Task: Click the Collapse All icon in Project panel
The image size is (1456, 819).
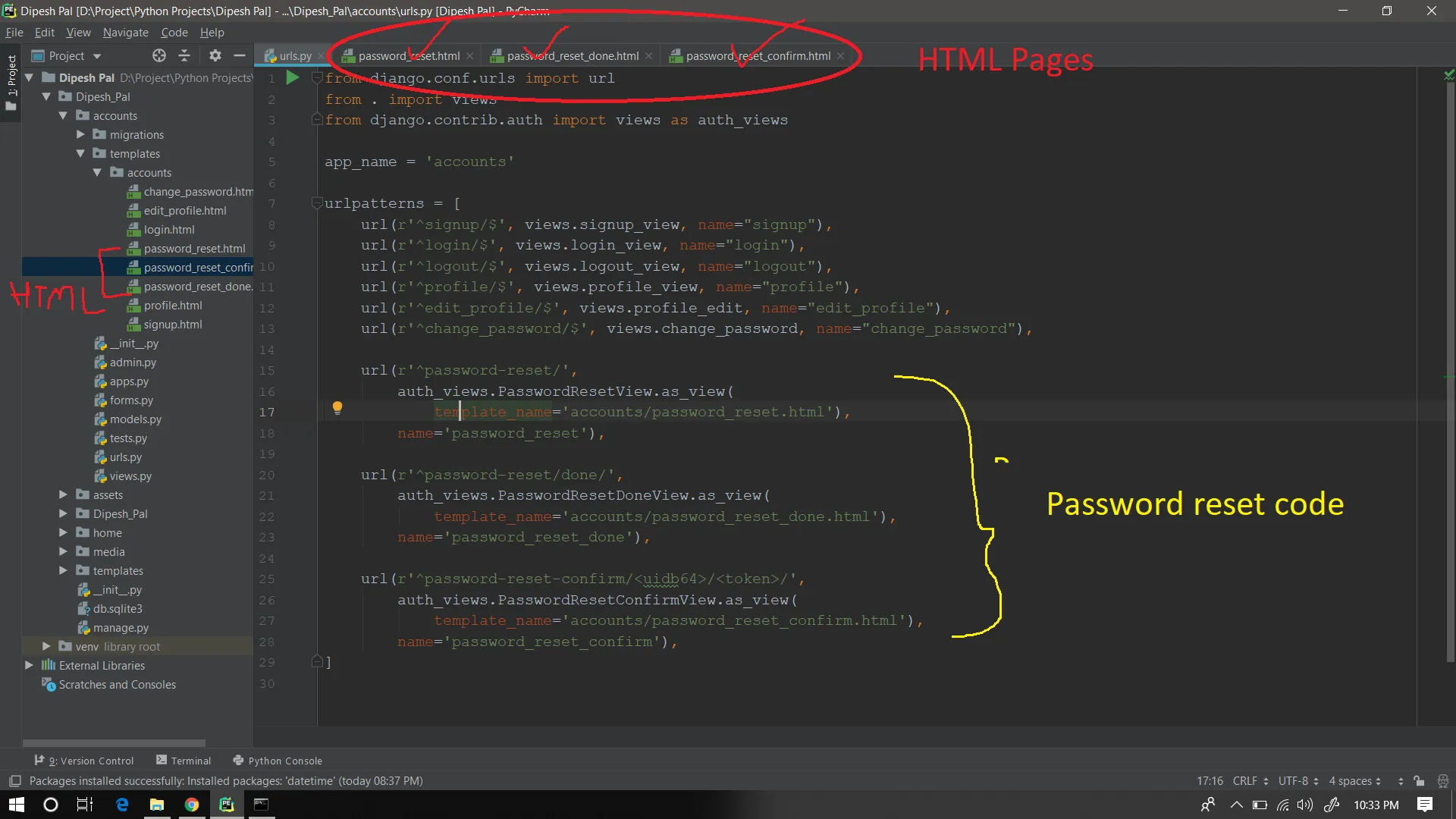Action: point(184,55)
